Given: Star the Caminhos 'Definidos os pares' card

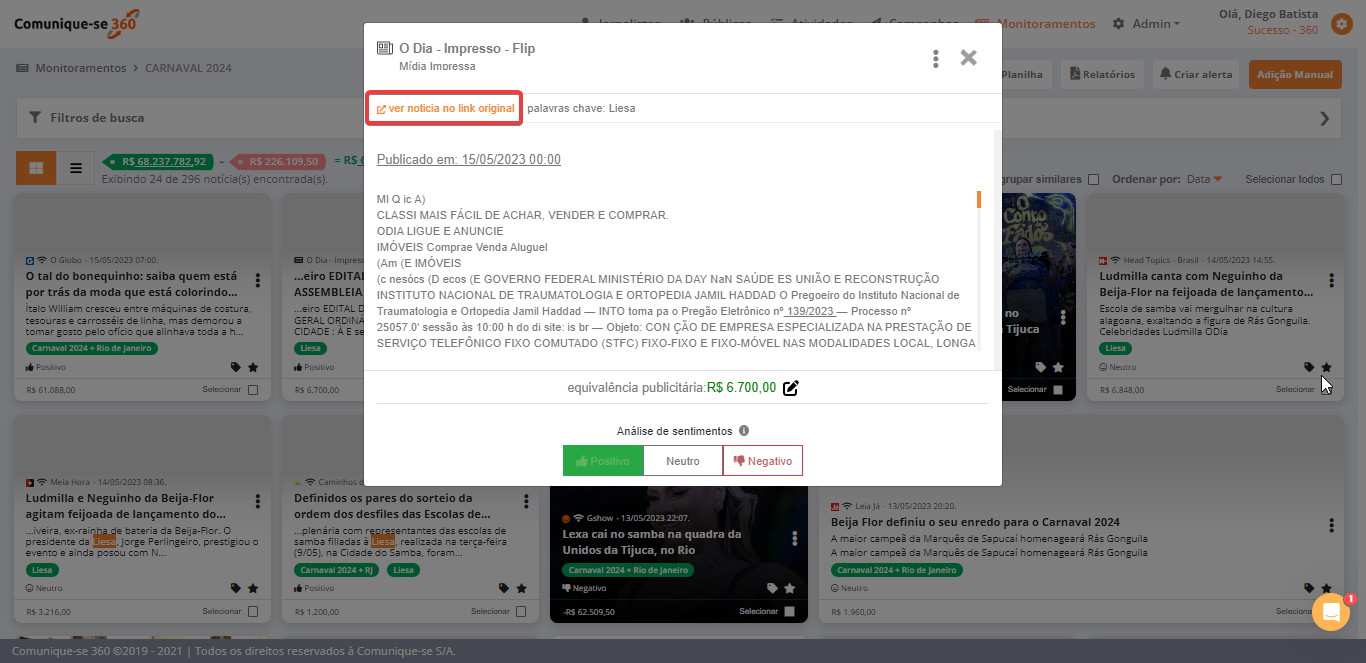Looking at the screenshot, I should tap(521, 589).
